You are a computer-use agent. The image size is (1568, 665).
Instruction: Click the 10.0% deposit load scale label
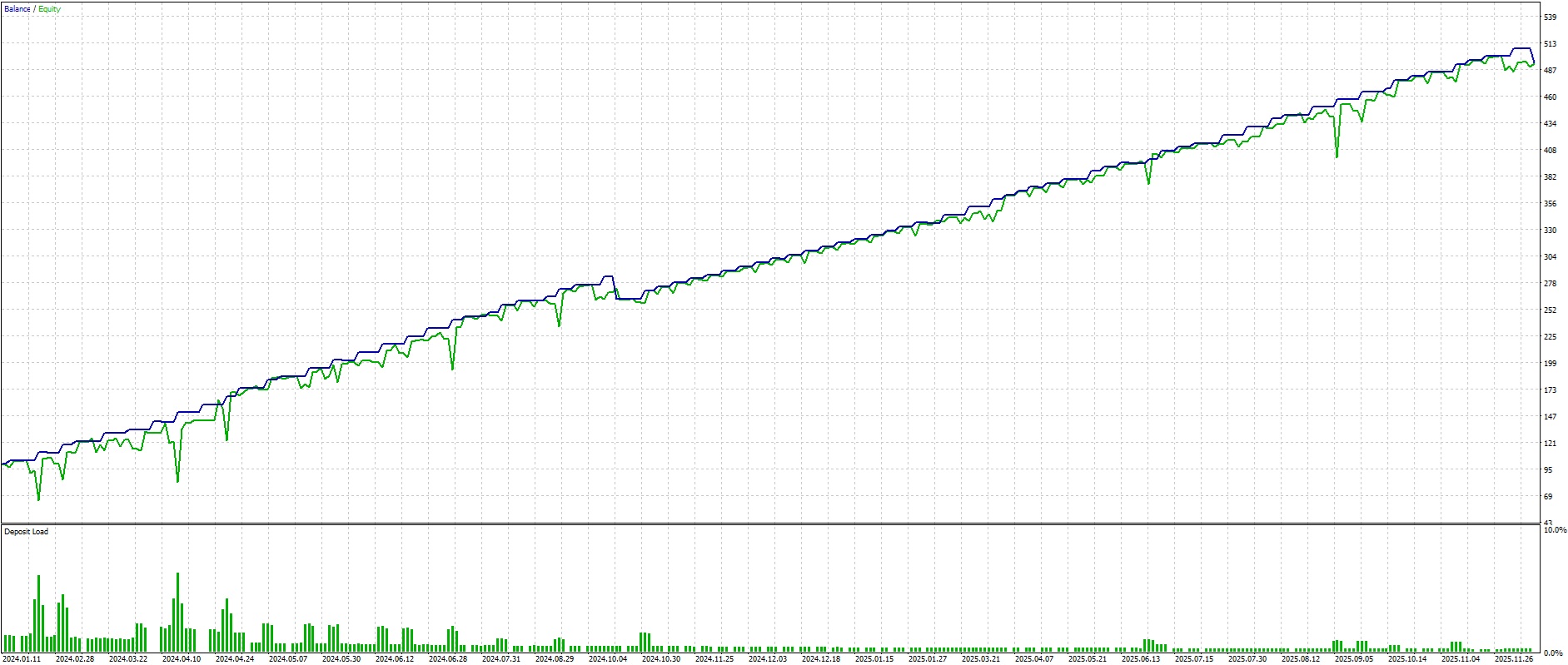pyautogui.click(x=1555, y=530)
